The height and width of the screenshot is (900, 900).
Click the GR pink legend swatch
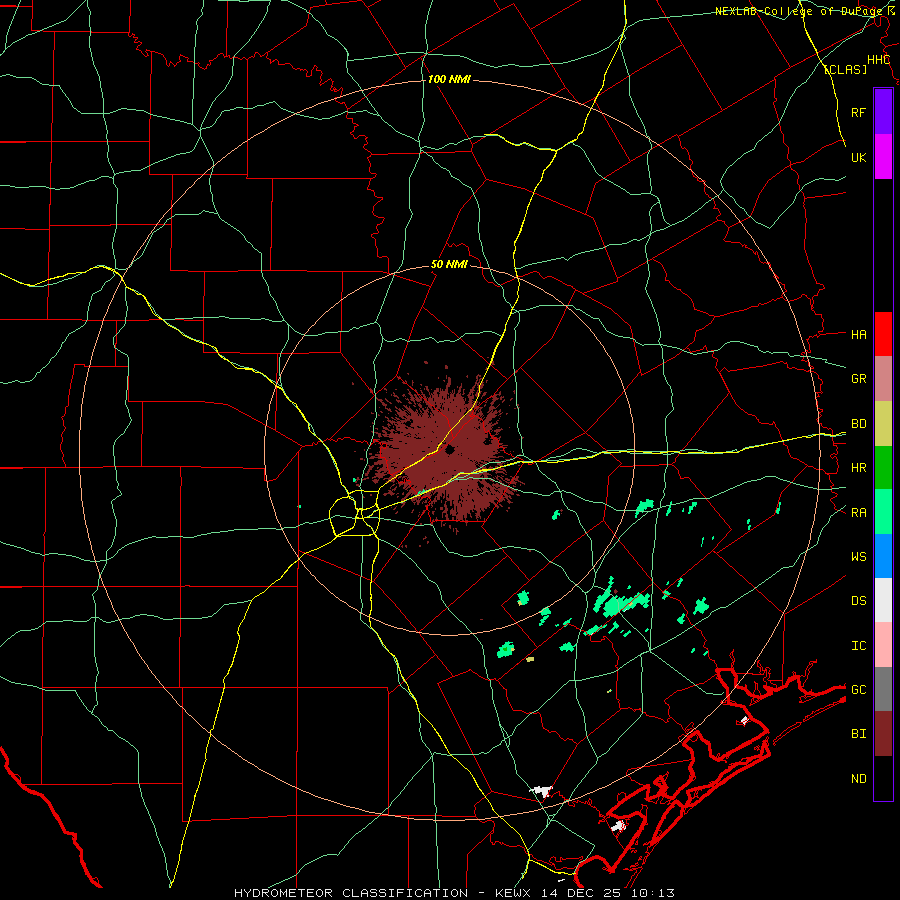(x=883, y=379)
